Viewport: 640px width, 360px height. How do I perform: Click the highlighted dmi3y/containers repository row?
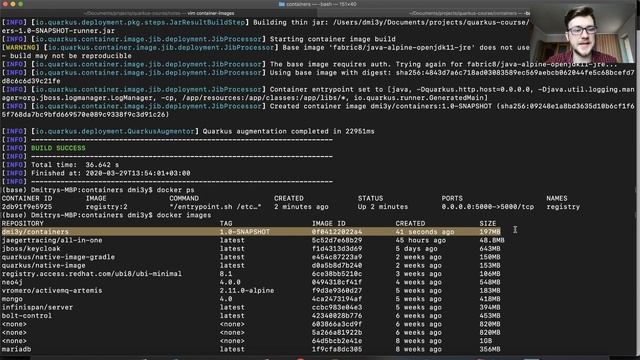[251, 232]
